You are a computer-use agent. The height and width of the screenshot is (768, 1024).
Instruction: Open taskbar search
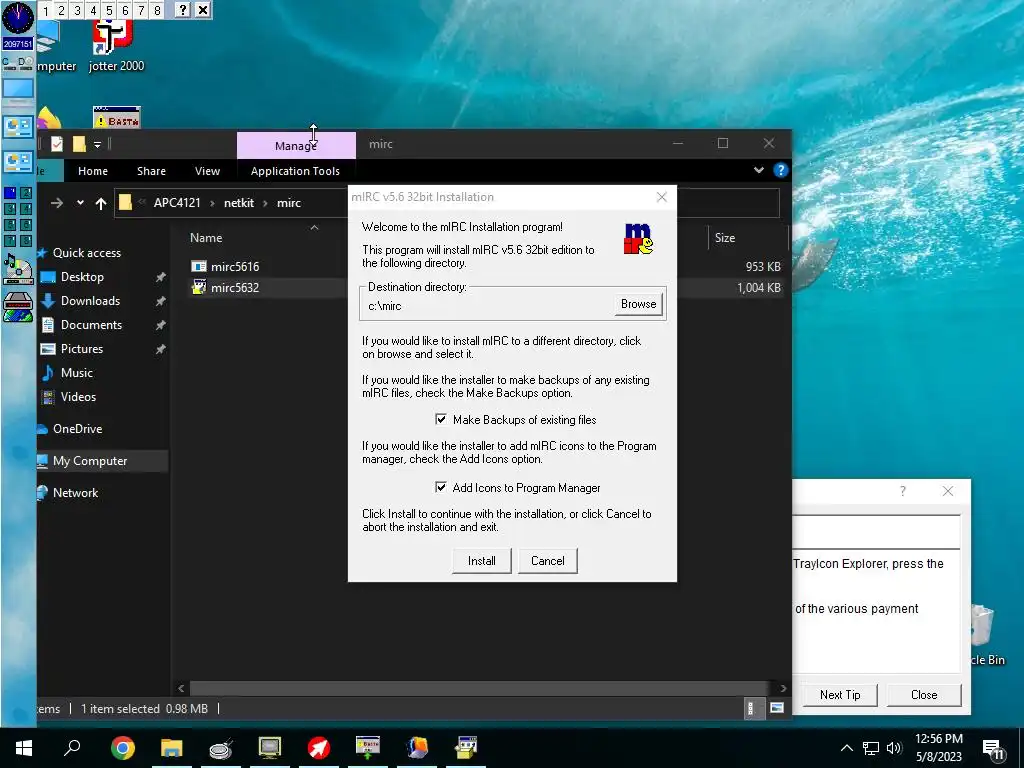pos(72,748)
